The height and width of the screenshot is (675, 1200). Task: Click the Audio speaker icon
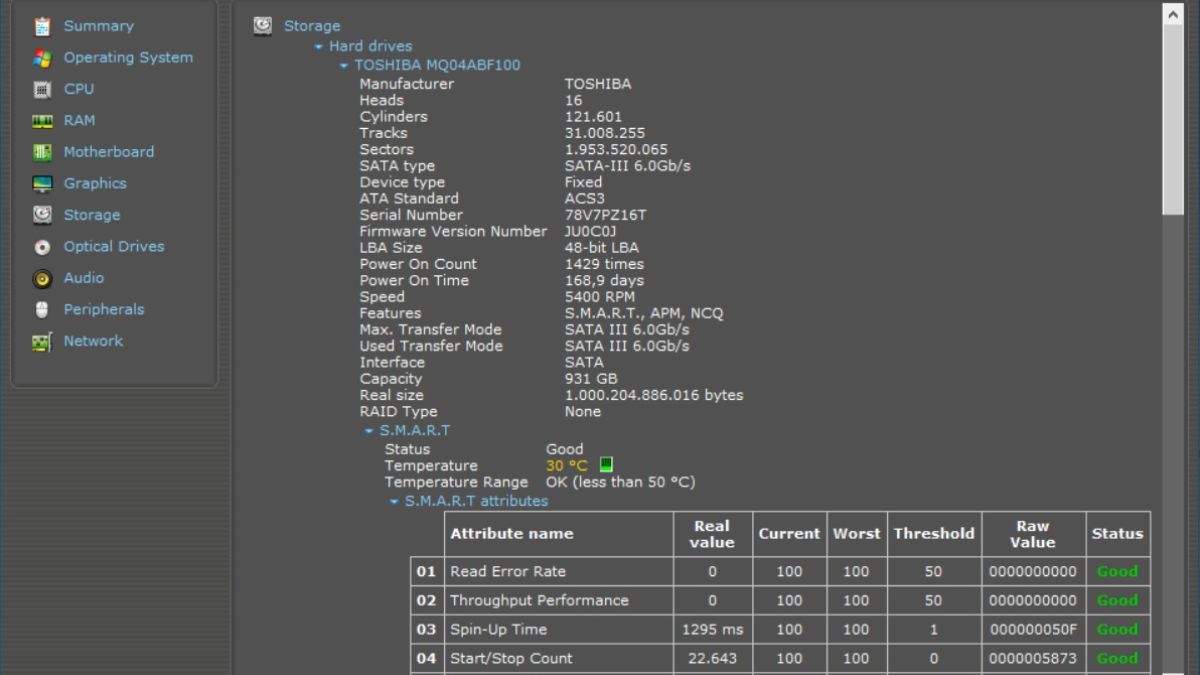coord(42,278)
